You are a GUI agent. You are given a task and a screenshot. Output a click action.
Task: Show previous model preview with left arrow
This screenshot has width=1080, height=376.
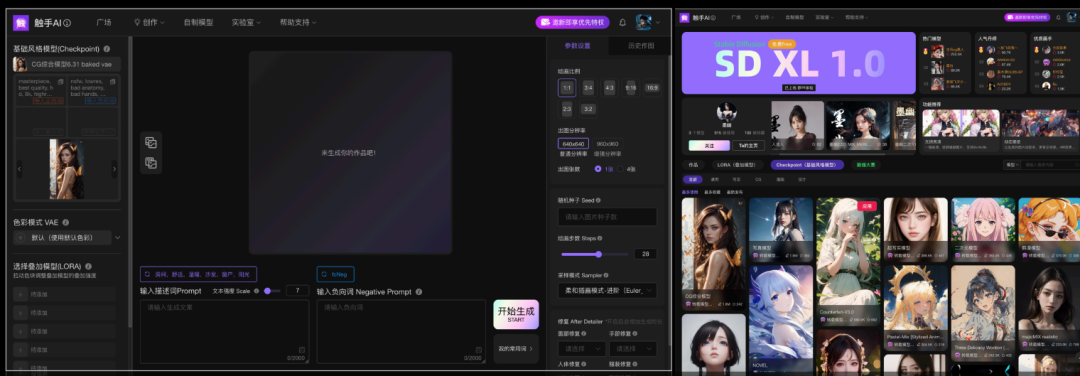(x=19, y=169)
